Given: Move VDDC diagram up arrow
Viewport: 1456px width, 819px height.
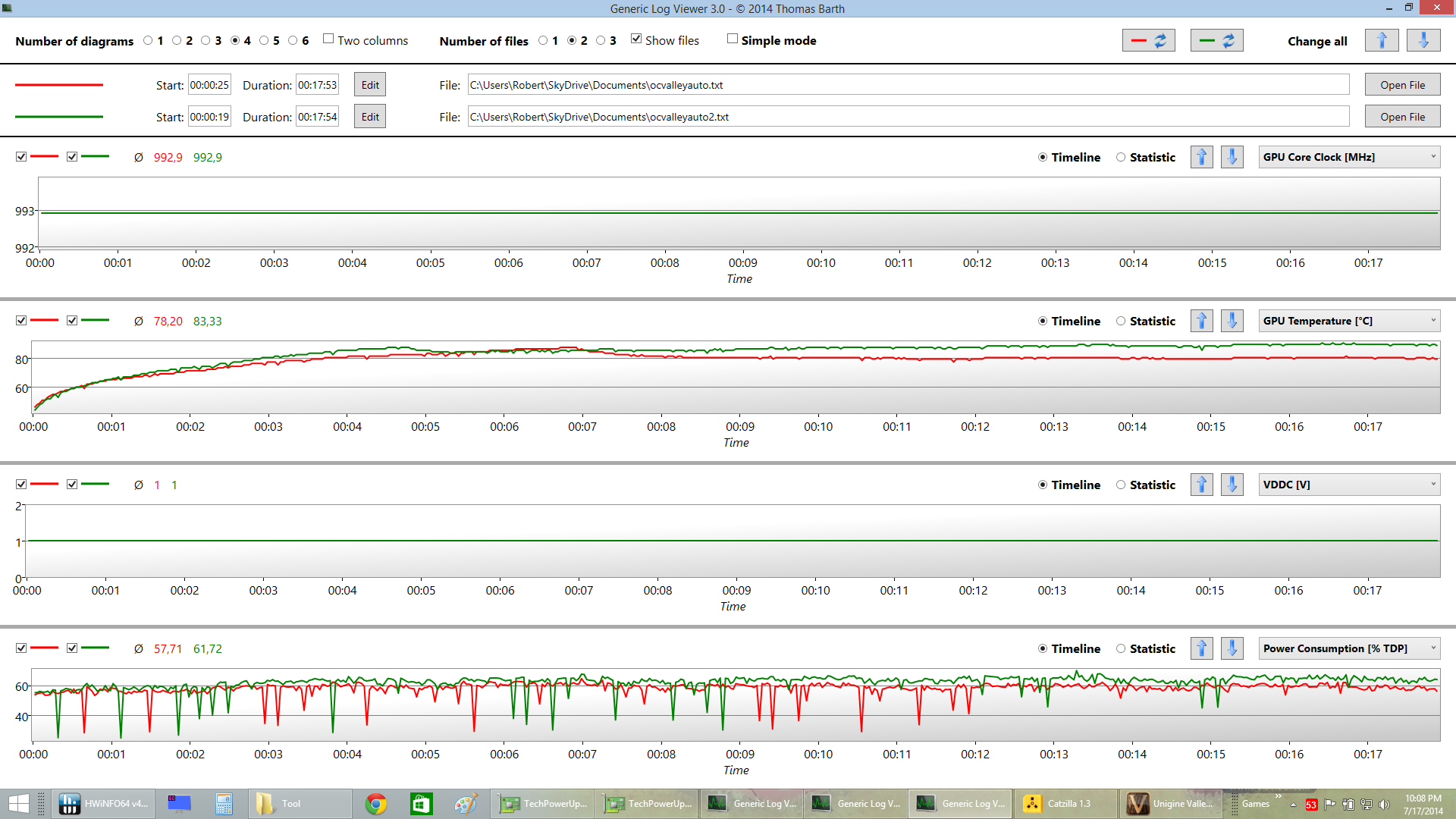Looking at the screenshot, I should tap(1202, 485).
